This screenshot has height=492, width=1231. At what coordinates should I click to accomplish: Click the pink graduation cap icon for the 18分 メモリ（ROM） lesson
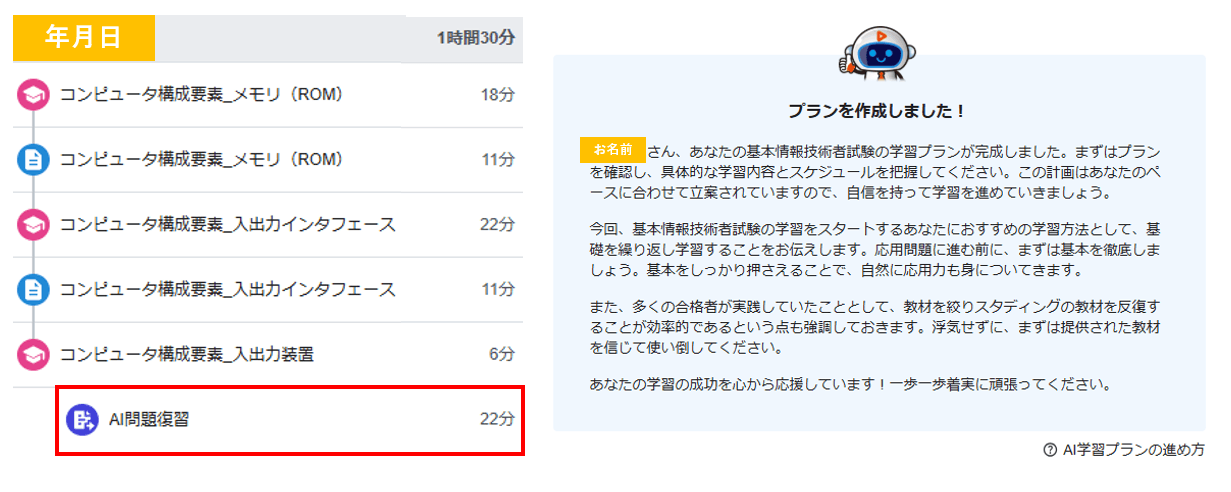pos(33,95)
